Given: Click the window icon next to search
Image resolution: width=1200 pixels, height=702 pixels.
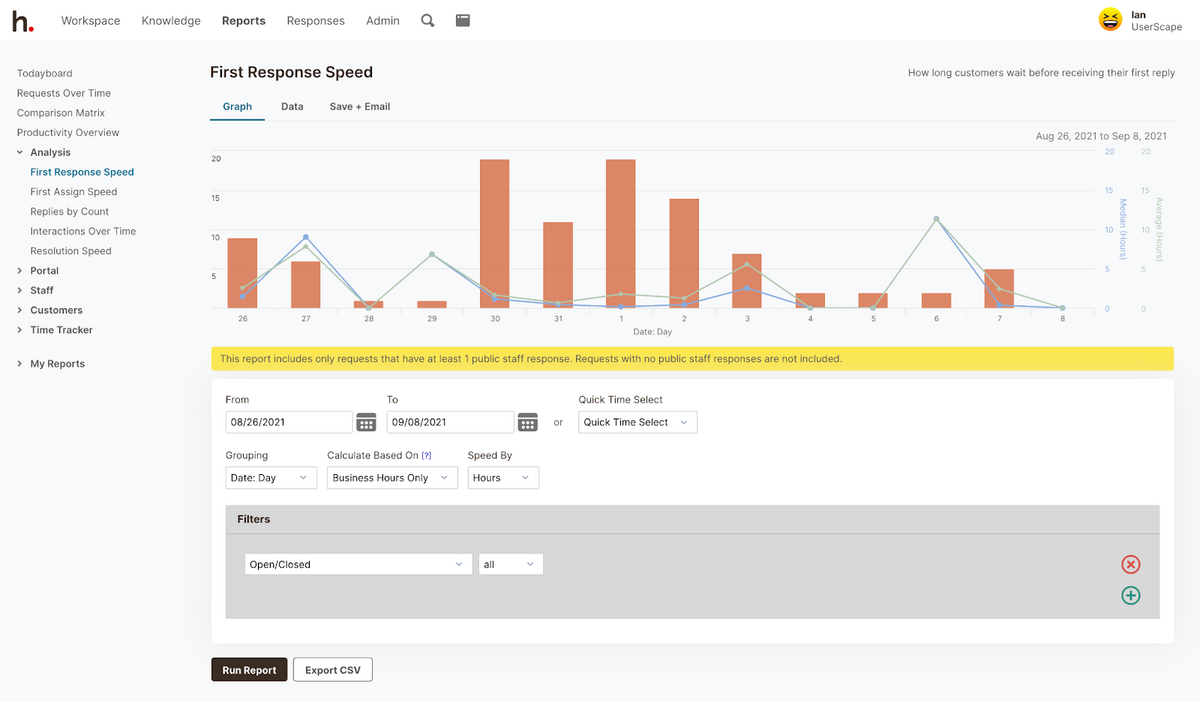Looking at the screenshot, I should tap(462, 20).
